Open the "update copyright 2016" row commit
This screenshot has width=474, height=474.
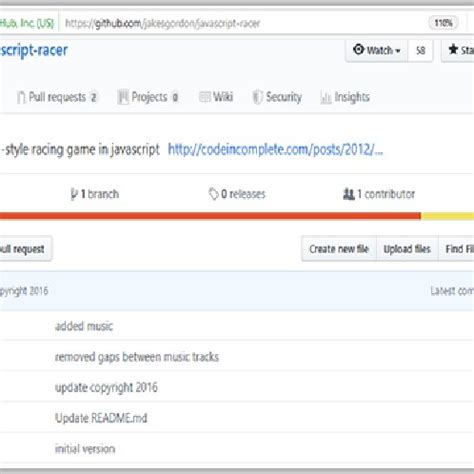coord(106,387)
